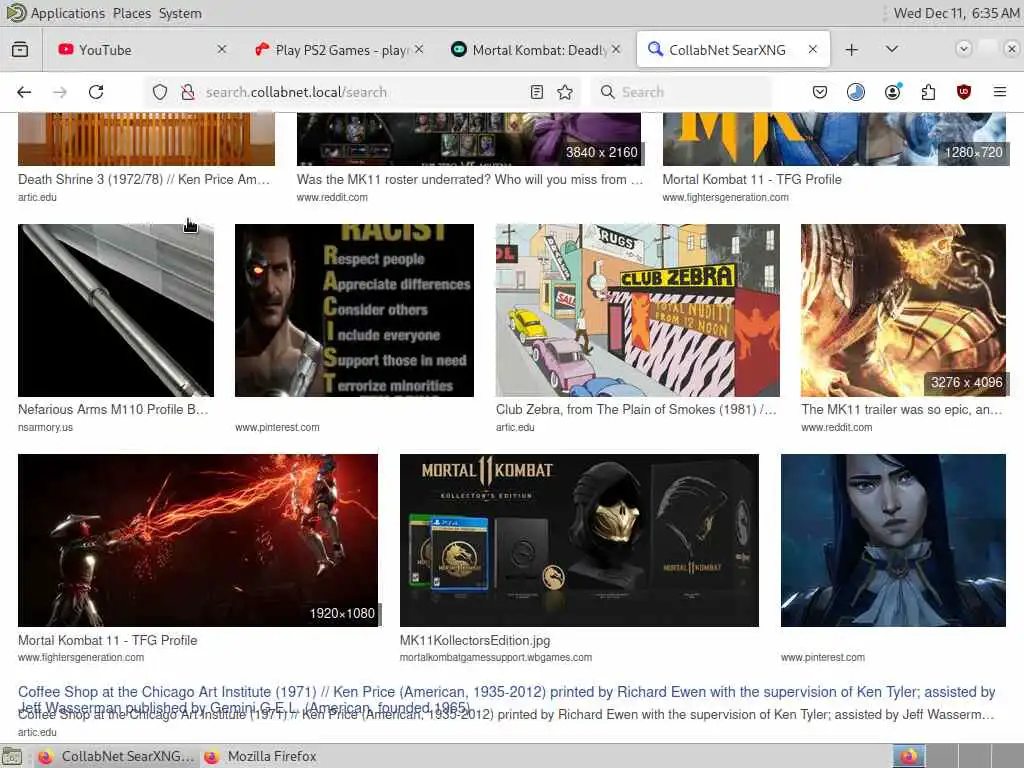Viewport: 1024px width, 768px height.
Task: Click the blue circular extension icon in toolbar
Action: [x=856, y=92]
